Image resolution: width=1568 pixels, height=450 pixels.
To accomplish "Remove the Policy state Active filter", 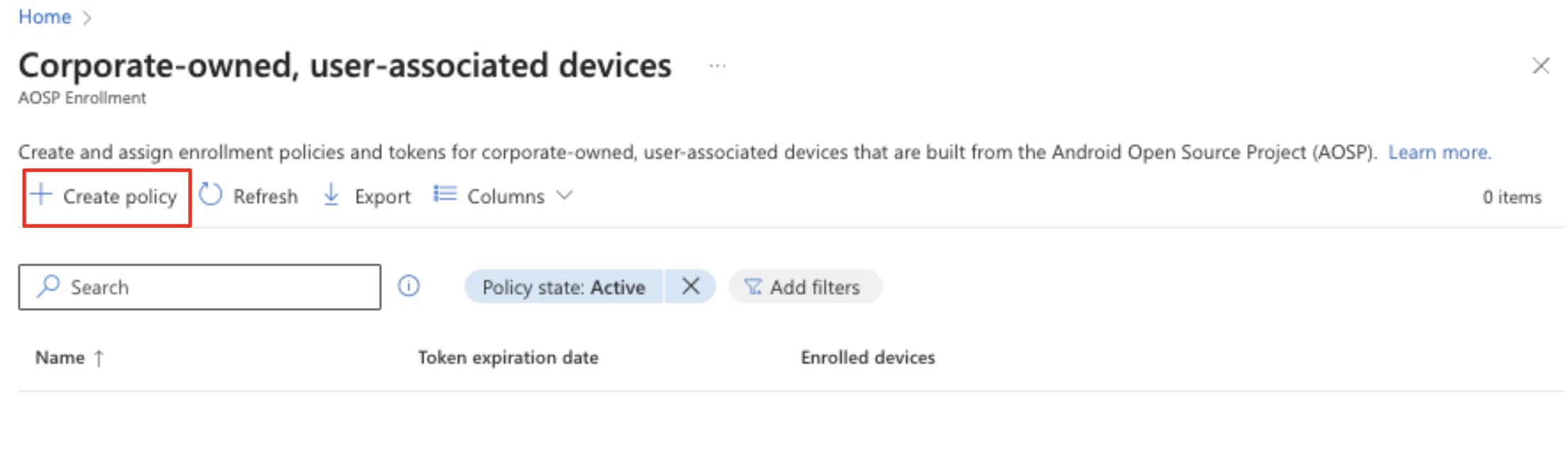I will tap(690, 286).
